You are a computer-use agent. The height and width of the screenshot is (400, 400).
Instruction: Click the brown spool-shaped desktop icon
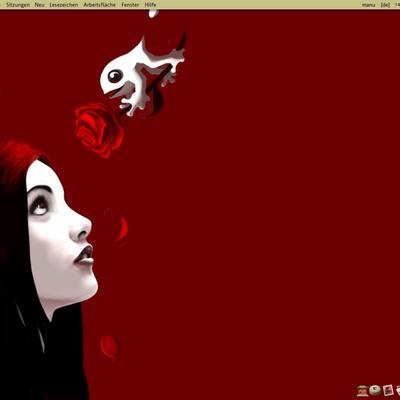362,390
